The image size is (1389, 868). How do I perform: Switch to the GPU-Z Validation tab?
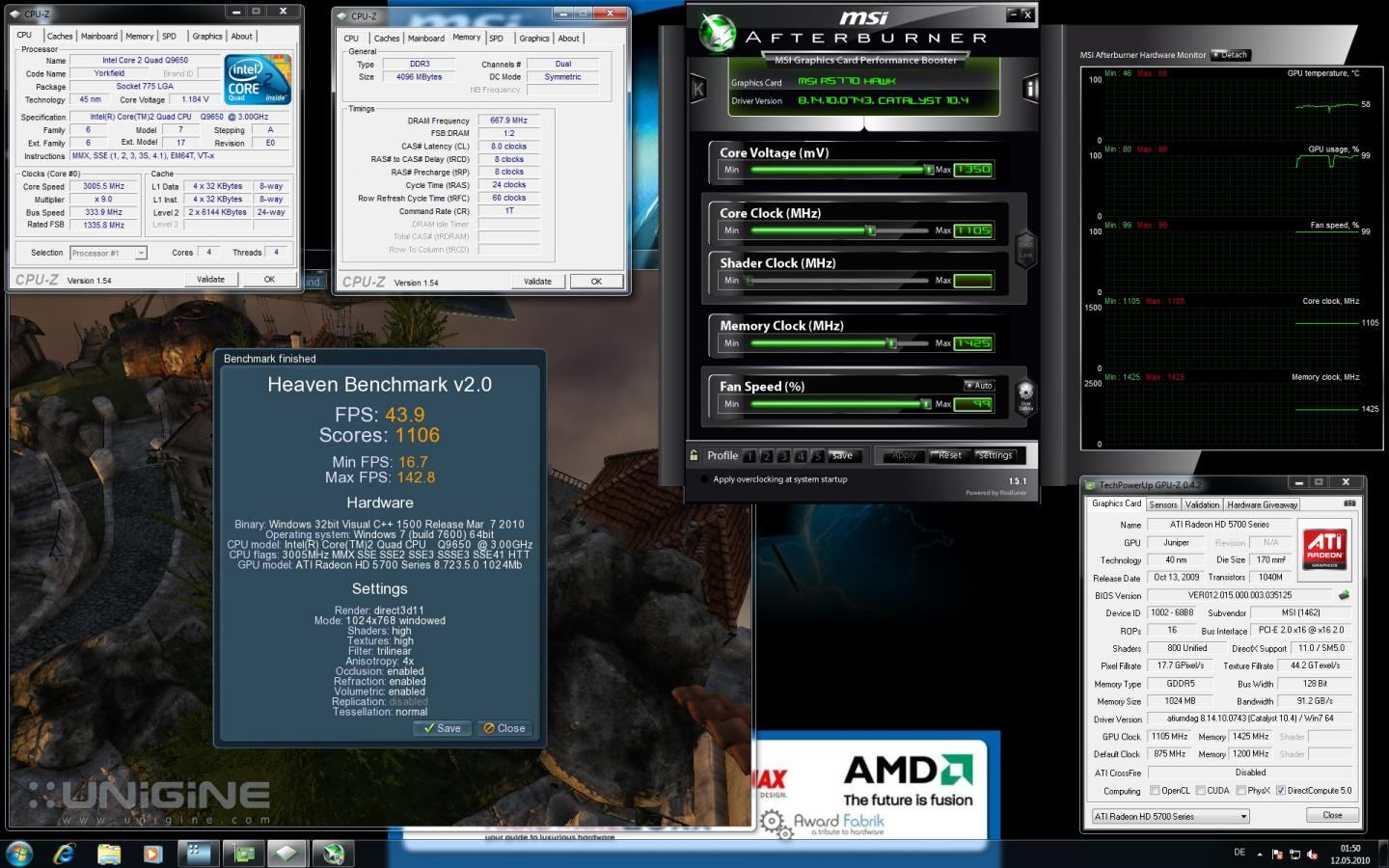[x=1202, y=504]
